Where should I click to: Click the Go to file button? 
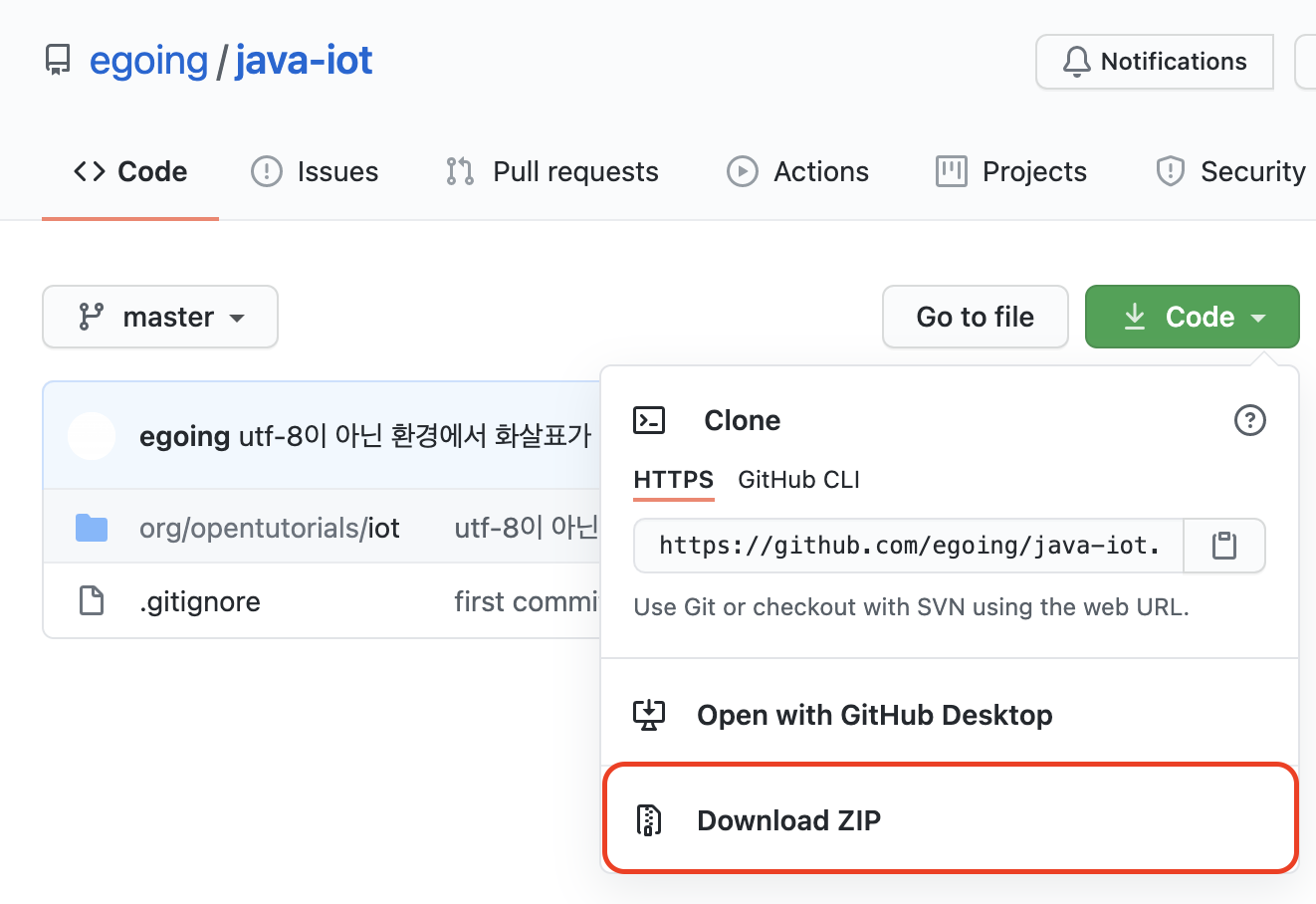(976, 317)
